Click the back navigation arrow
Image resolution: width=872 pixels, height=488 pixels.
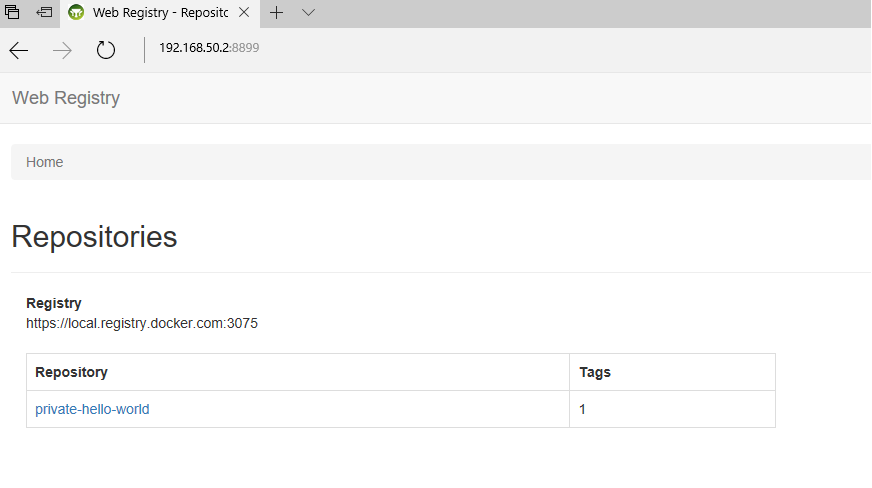[x=19, y=50]
